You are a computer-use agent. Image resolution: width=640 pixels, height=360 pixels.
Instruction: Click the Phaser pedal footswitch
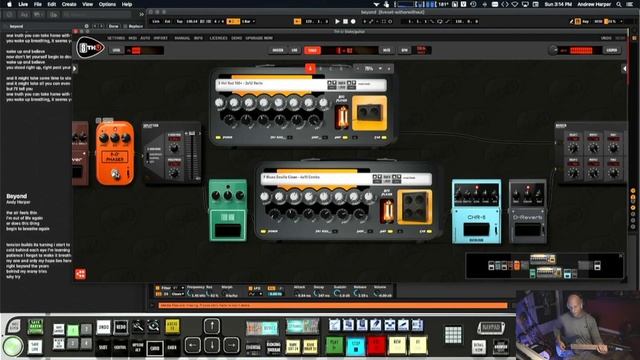pyautogui.click(x=116, y=175)
